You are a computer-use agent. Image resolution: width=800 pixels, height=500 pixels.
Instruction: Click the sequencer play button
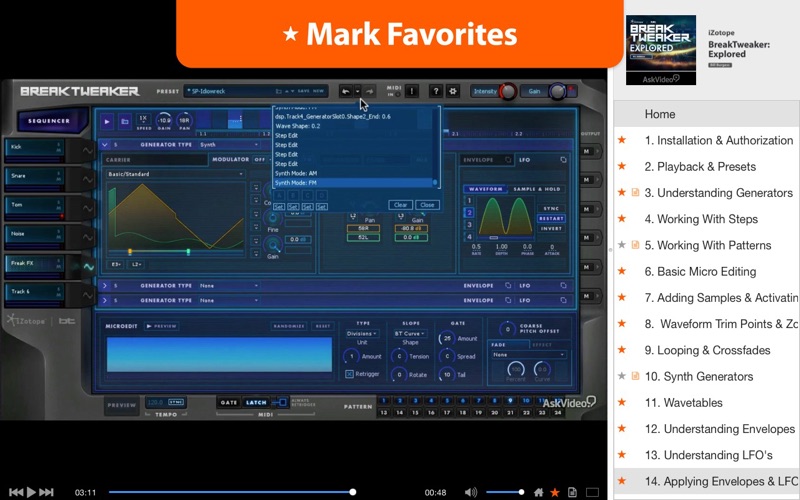click(x=107, y=121)
